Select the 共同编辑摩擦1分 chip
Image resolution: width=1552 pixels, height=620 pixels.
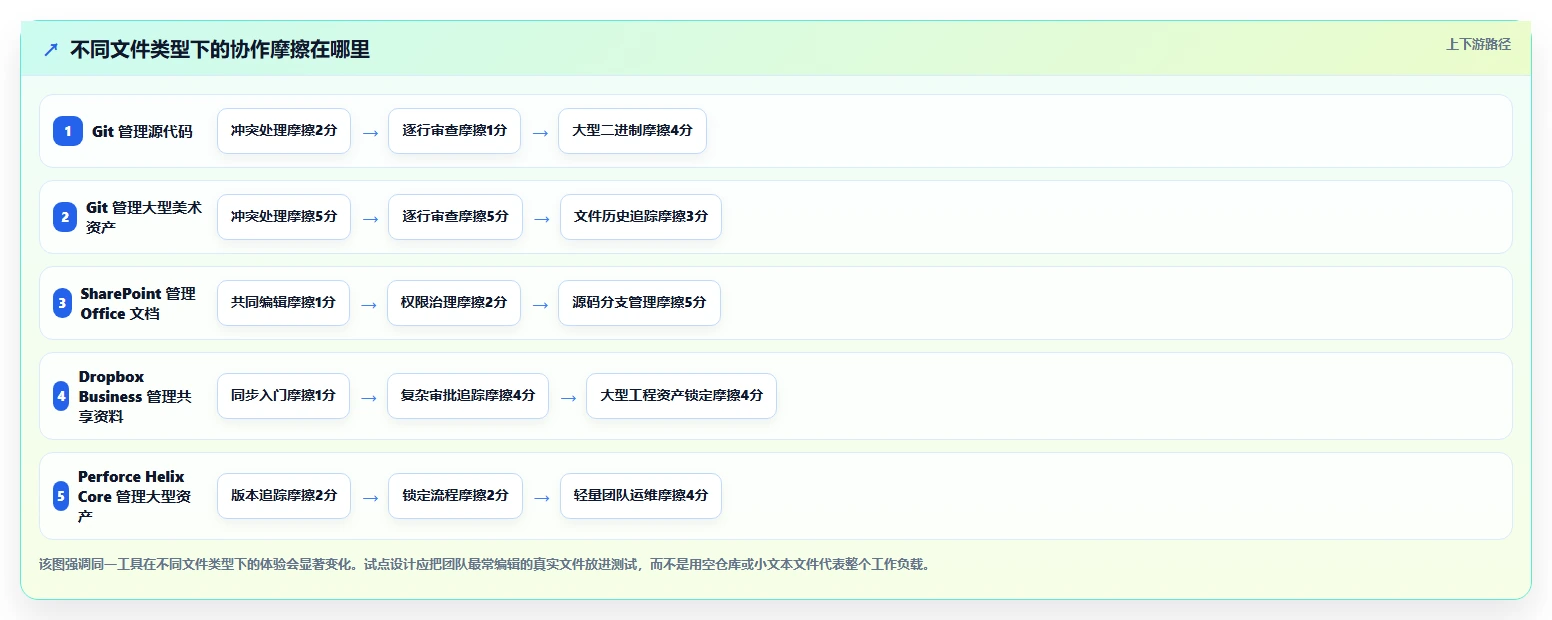tap(283, 303)
